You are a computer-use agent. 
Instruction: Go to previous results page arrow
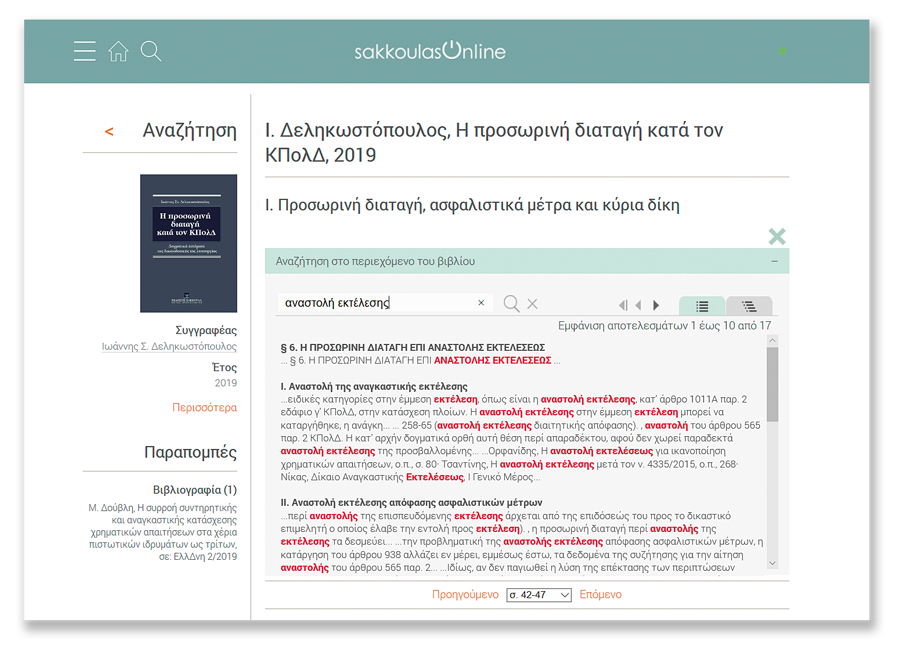pos(639,305)
